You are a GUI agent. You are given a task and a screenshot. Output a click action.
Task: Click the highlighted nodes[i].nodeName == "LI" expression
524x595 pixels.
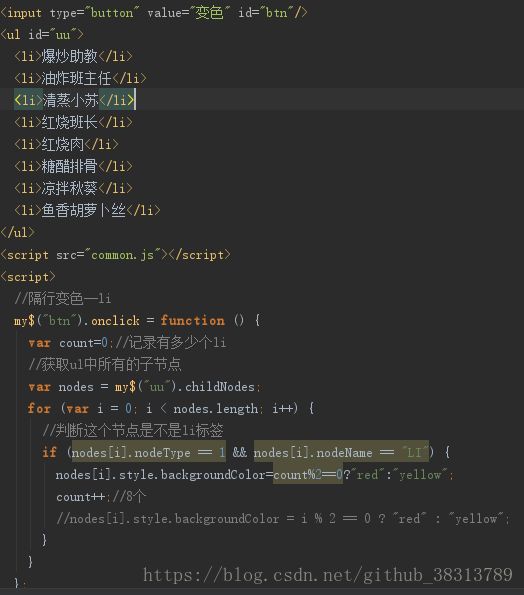coord(341,452)
